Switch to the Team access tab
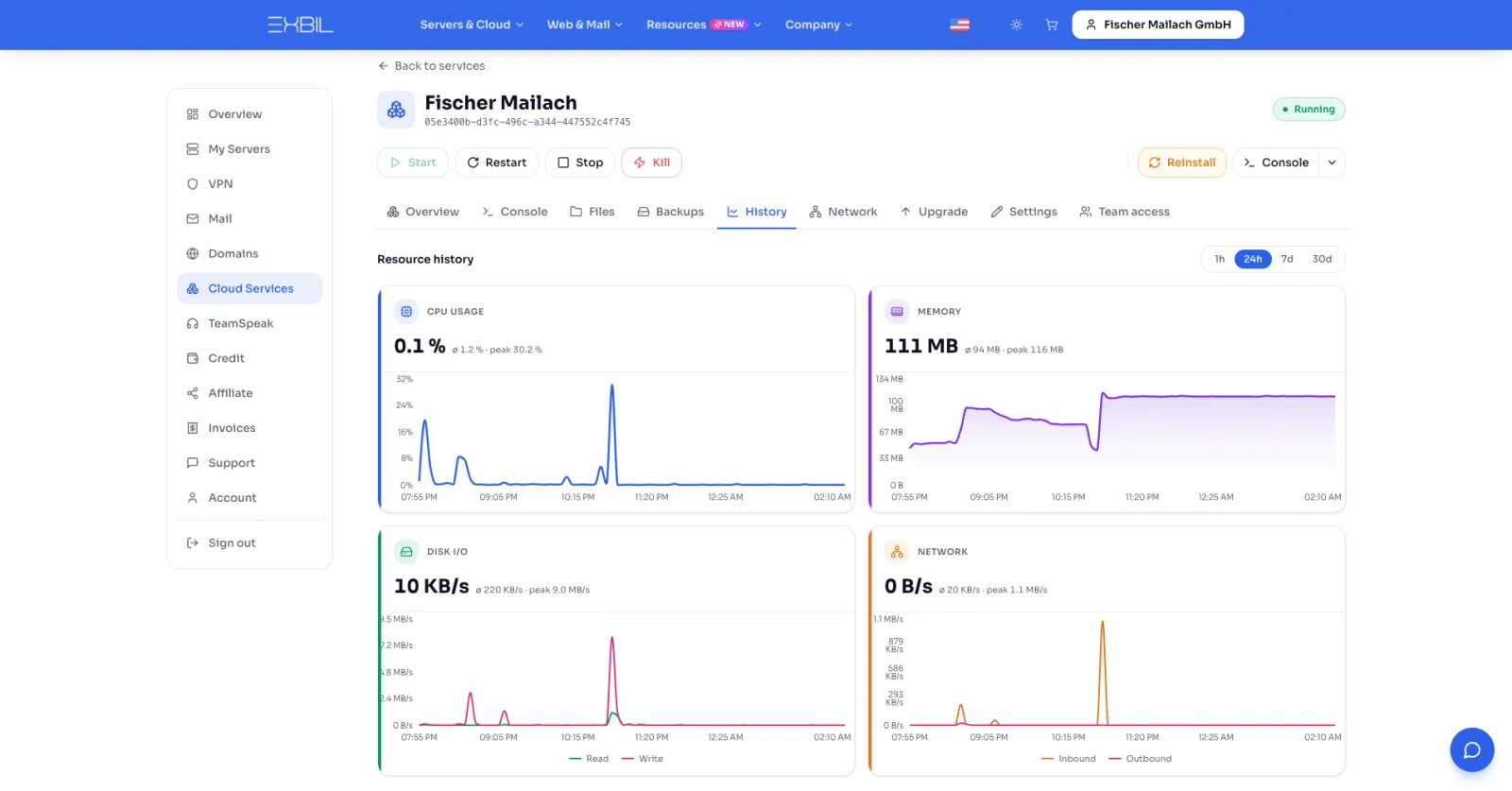The height and width of the screenshot is (791, 1512). 1125,212
